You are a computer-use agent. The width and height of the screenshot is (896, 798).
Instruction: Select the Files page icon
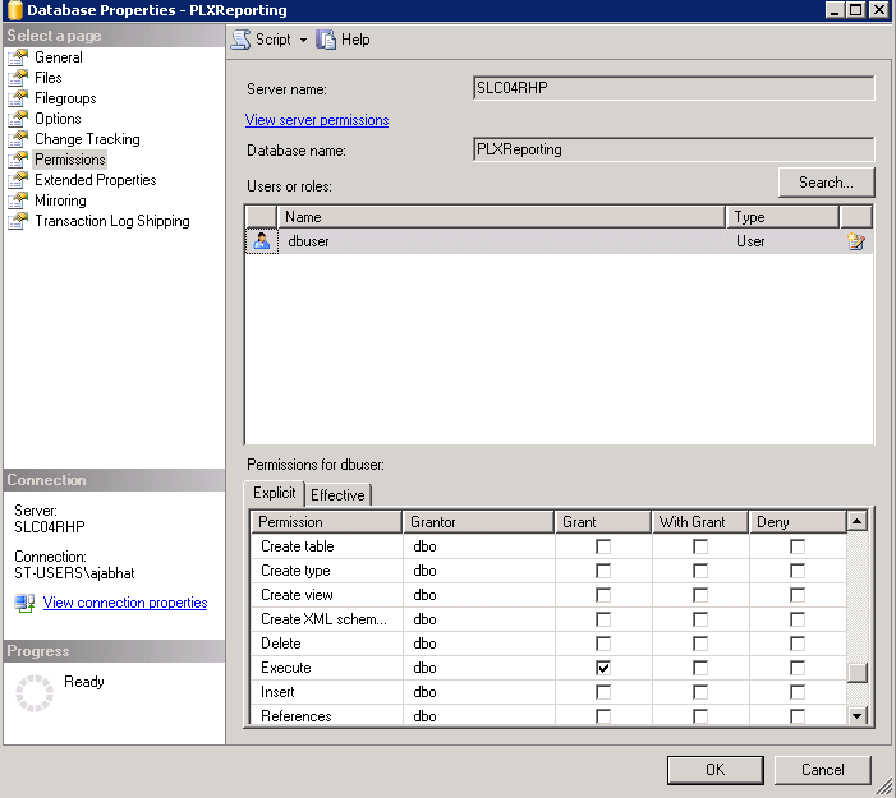point(18,78)
